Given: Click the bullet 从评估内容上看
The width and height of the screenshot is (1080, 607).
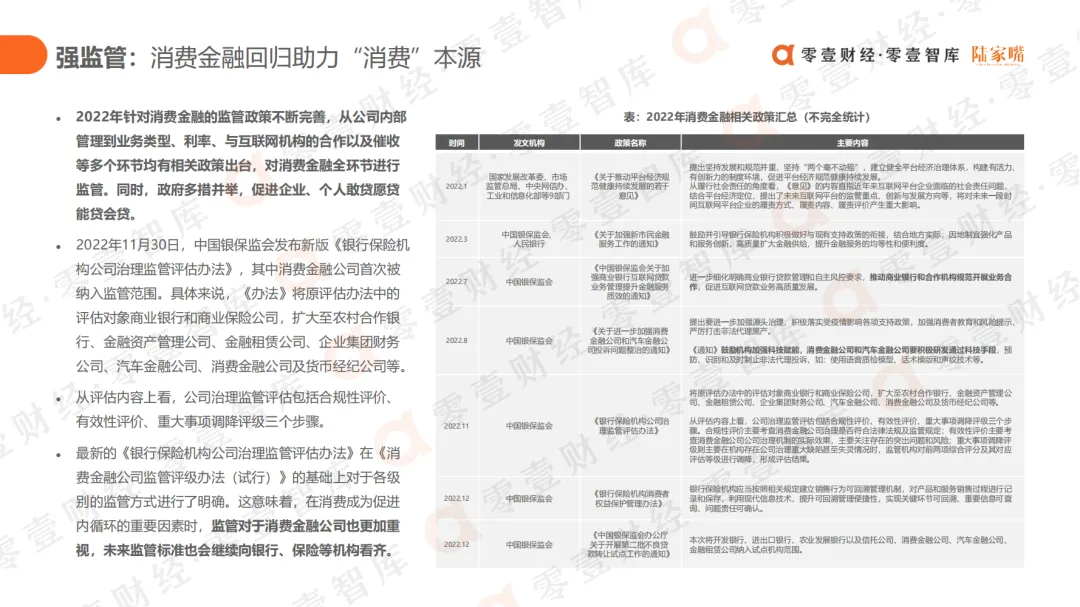Looking at the screenshot, I should pyautogui.click(x=236, y=409).
